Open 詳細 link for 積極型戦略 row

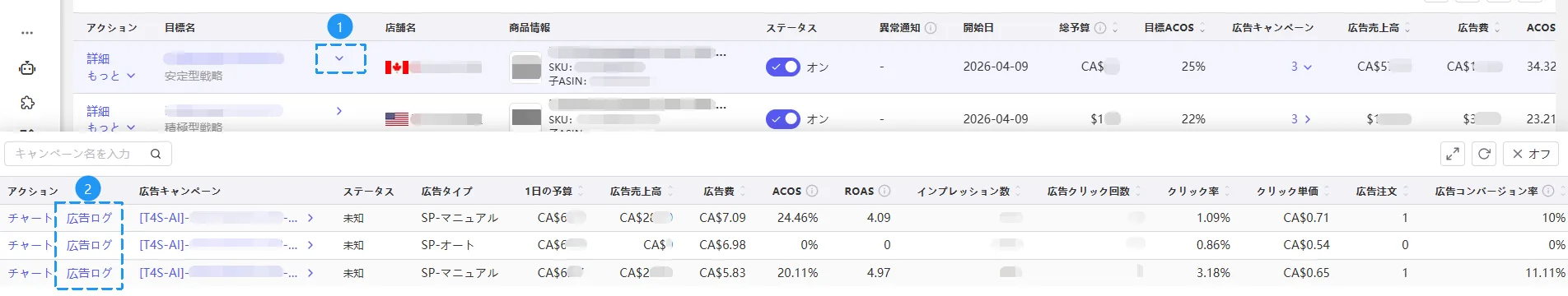(x=98, y=111)
